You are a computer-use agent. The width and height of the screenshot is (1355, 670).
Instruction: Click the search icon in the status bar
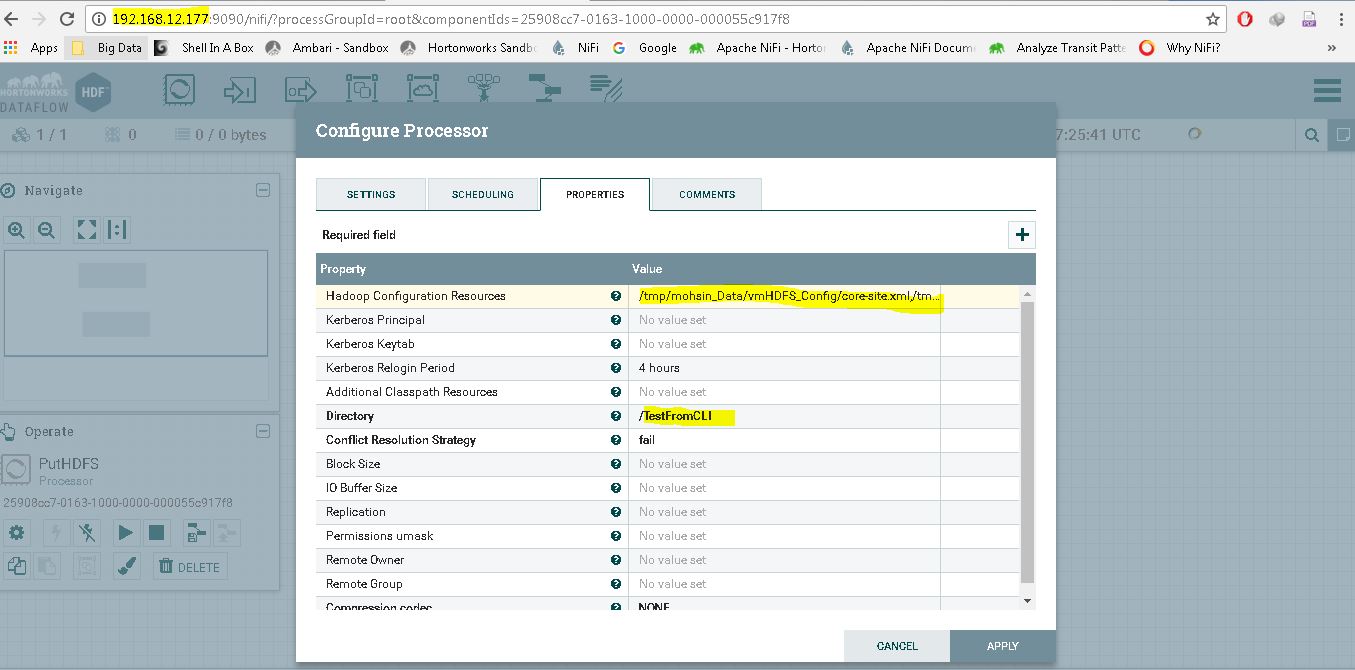1311,133
